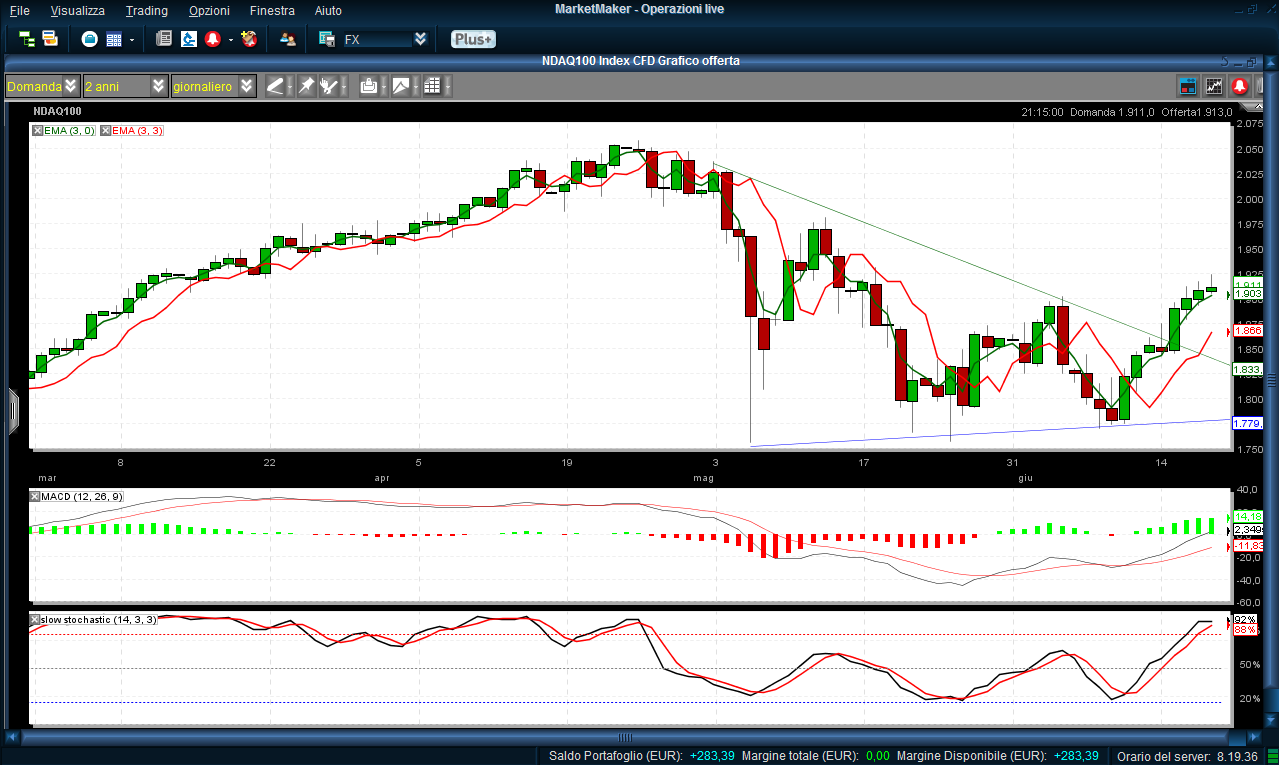Select the pencil draw-line tool
This screenshot has height=765, width=1279.
(276, 87)
